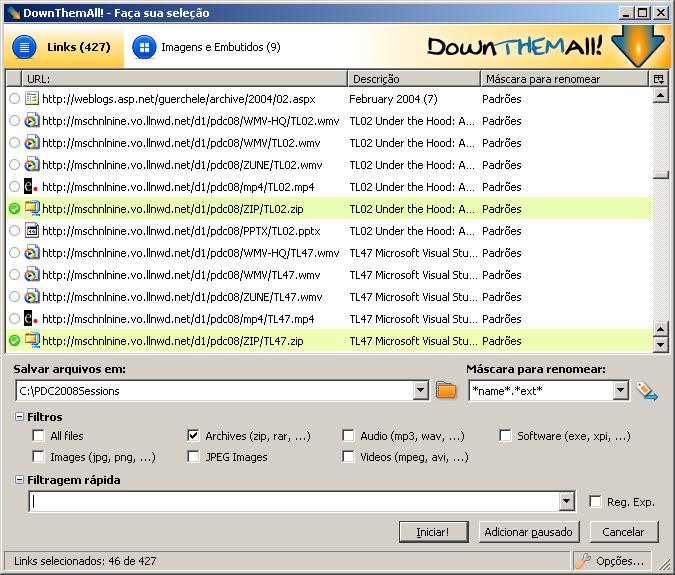
Task: Click the *name*.*ext* mask field
Action: (542, 390)
